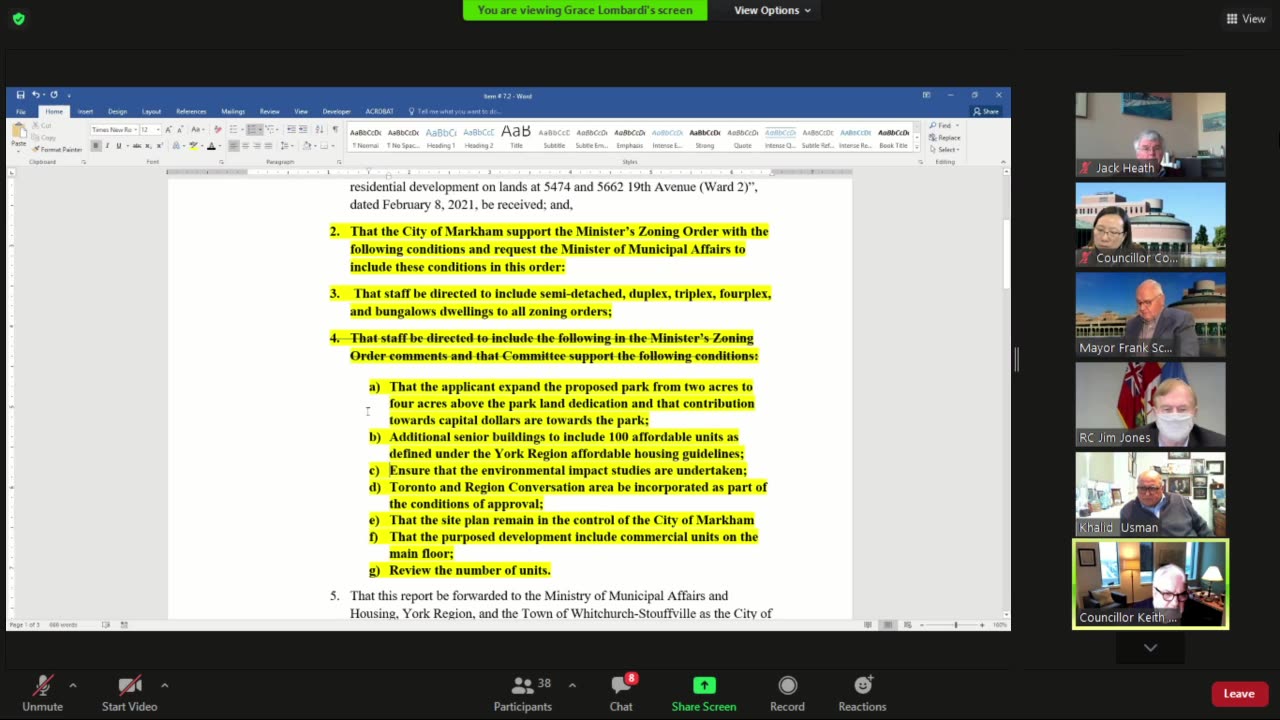Switch to the ACROBAT ribbon tab
Screen dimensions: 1280x720
[x=379, y=112]
